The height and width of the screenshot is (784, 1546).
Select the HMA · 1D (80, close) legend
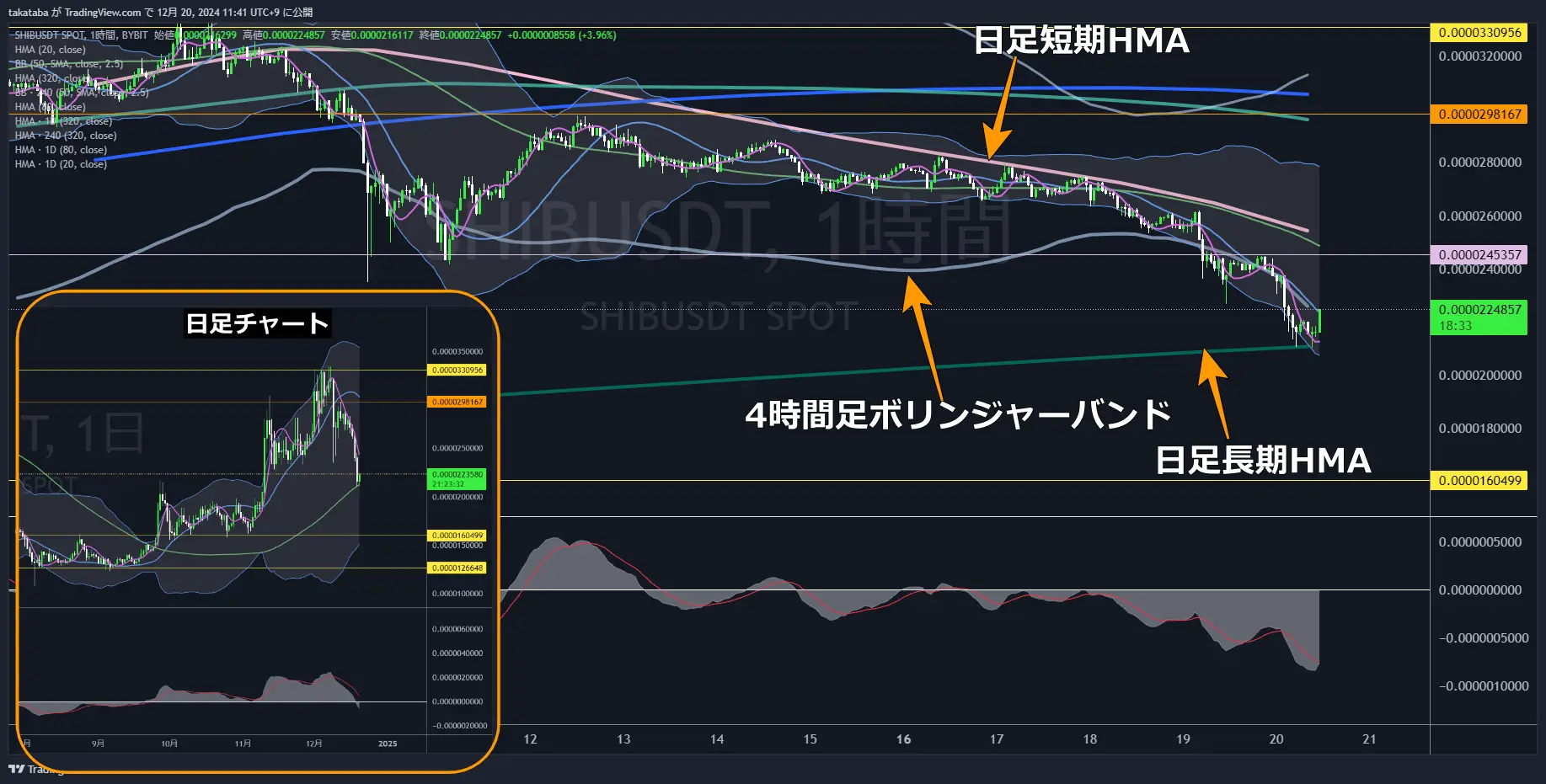[61, 150]
